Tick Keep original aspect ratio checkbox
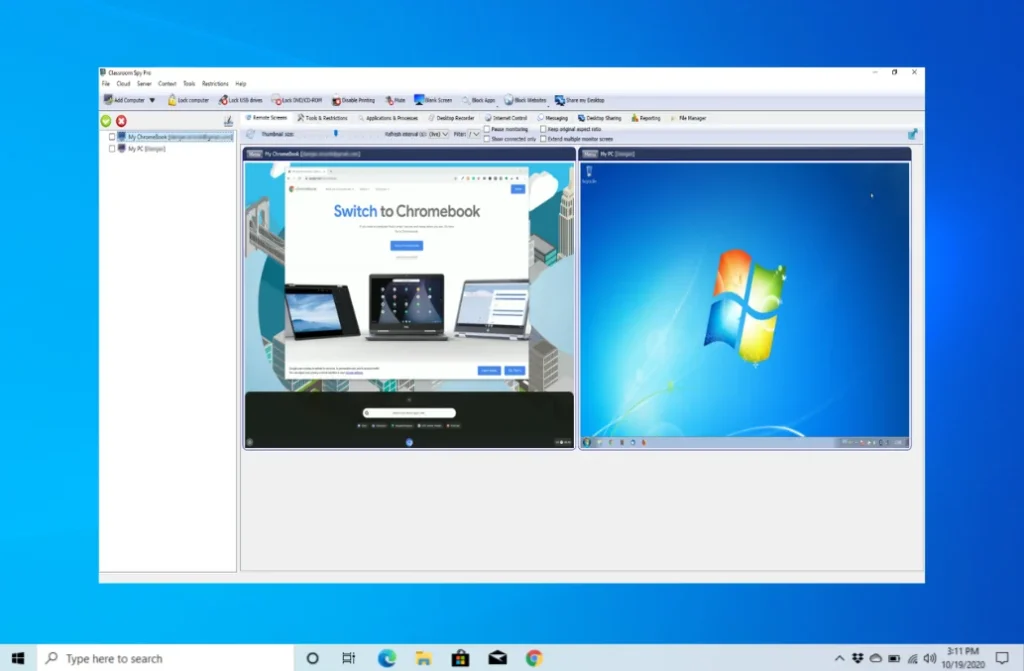Viewport: 1024px width, 671px height. click(x=543, y=129)
